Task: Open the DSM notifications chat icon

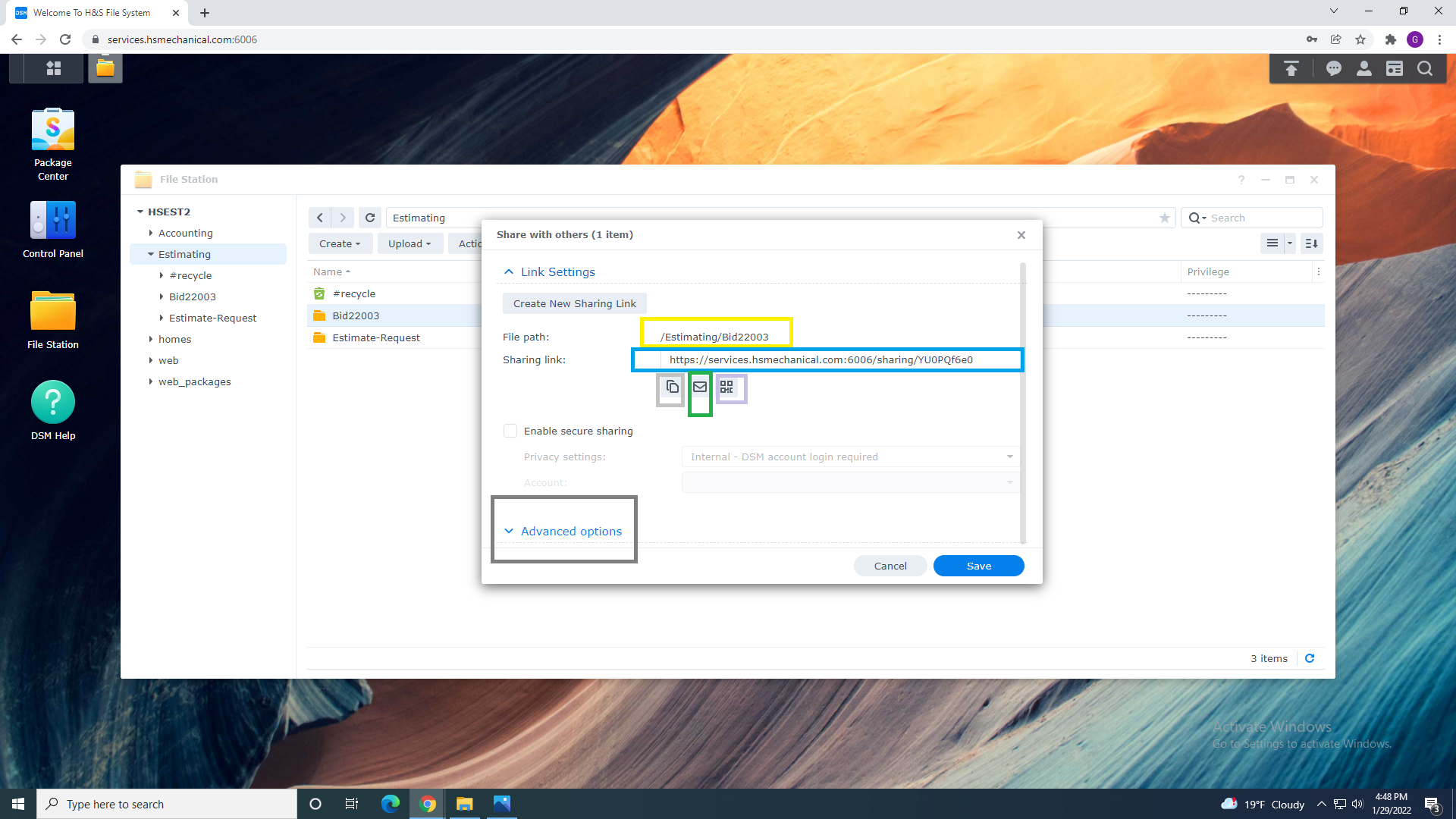Action: coord(1333,69)
